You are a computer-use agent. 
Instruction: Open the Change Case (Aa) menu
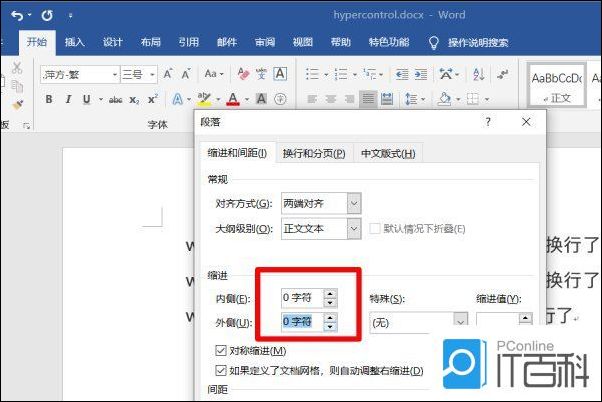pos(214,73)
